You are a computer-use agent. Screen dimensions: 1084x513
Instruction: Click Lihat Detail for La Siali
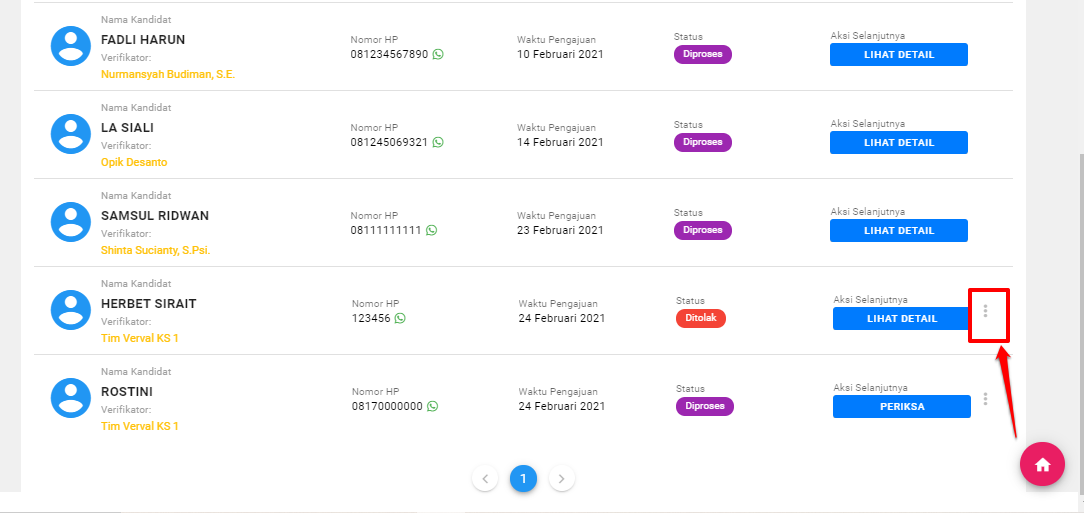pos(898,143)
